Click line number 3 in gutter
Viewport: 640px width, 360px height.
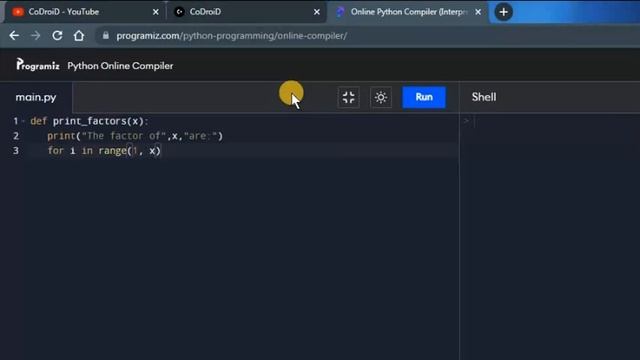16,151
